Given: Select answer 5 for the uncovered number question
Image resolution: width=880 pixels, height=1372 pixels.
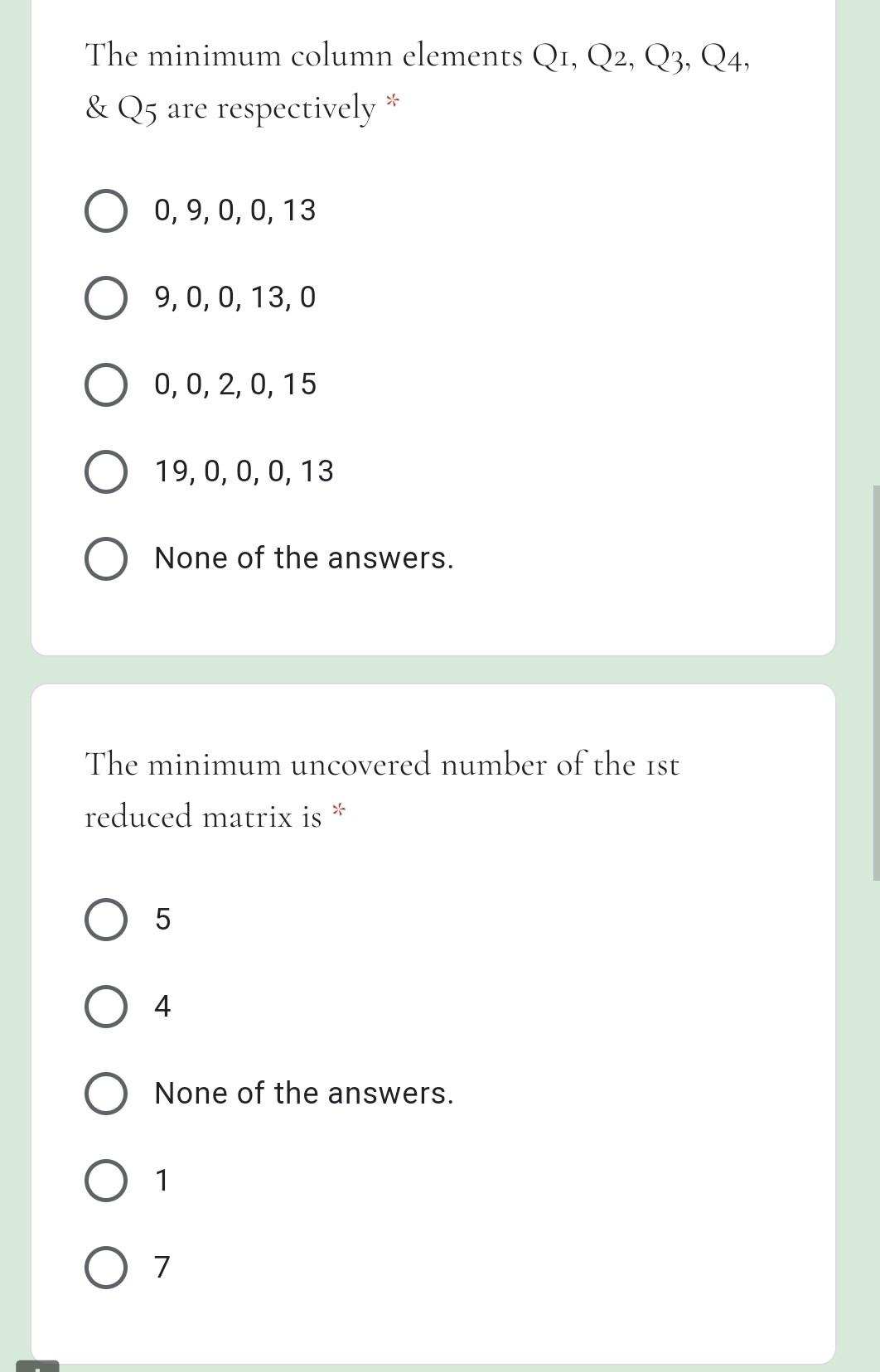Looking at the screenshot, I should 162,920.
